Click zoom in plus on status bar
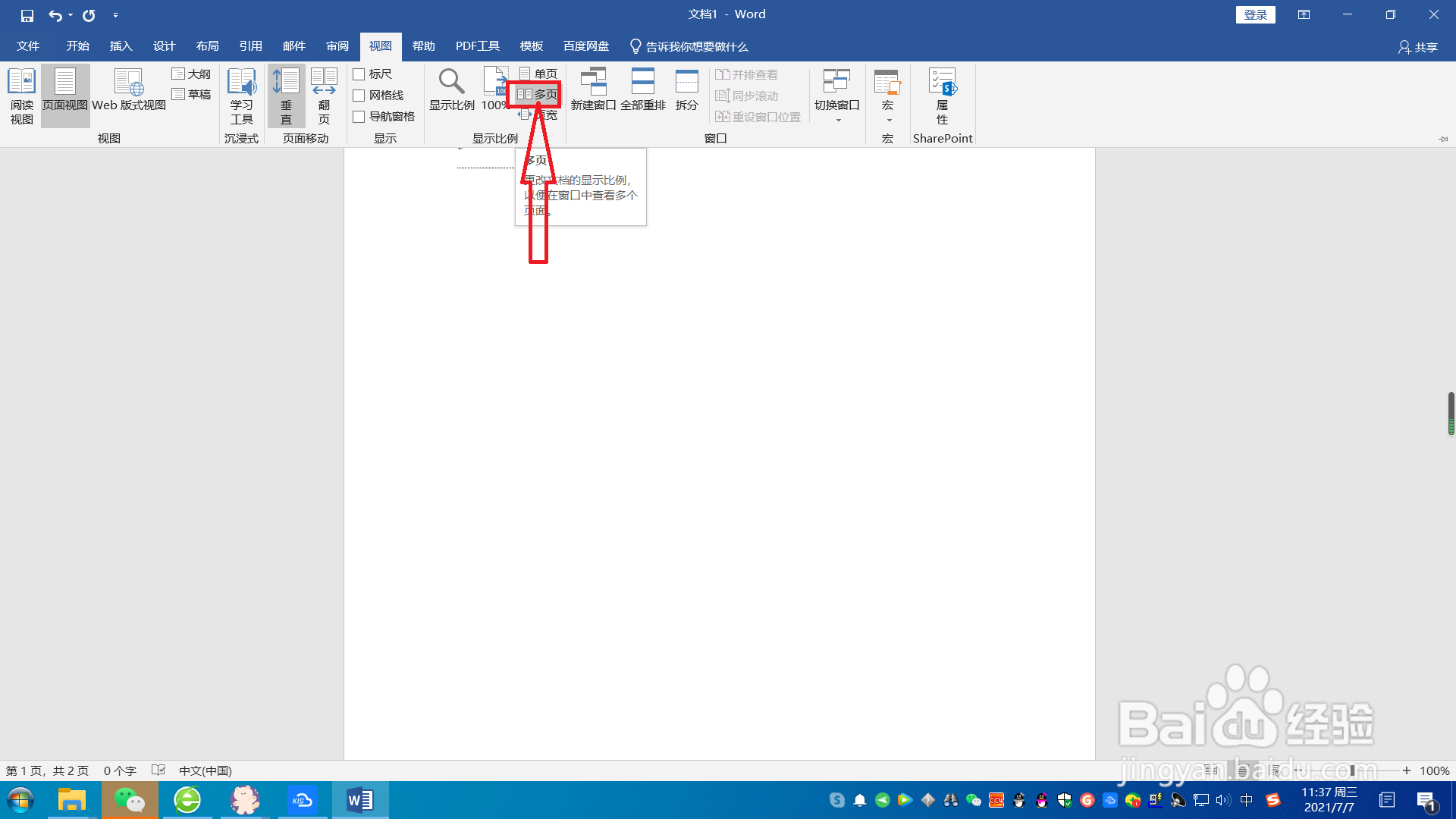Screen dimensions: 1456x819 point(1407,770)
